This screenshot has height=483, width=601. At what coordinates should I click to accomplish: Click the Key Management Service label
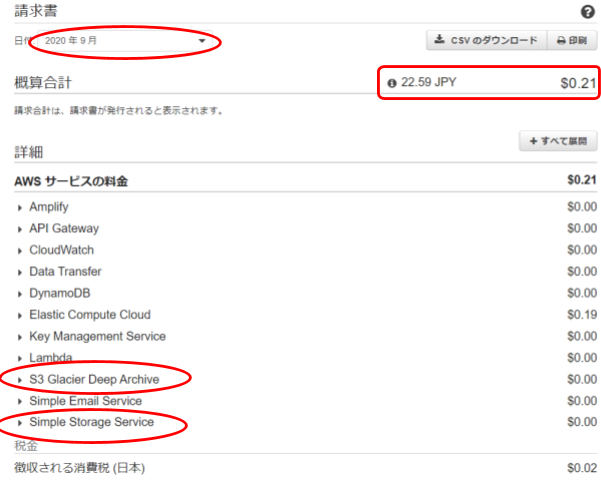coord(97,336)
